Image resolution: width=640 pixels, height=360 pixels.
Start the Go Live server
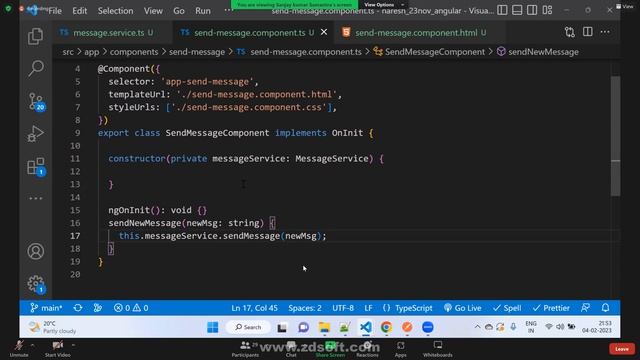pyautogui.click(x=463, y=308)
